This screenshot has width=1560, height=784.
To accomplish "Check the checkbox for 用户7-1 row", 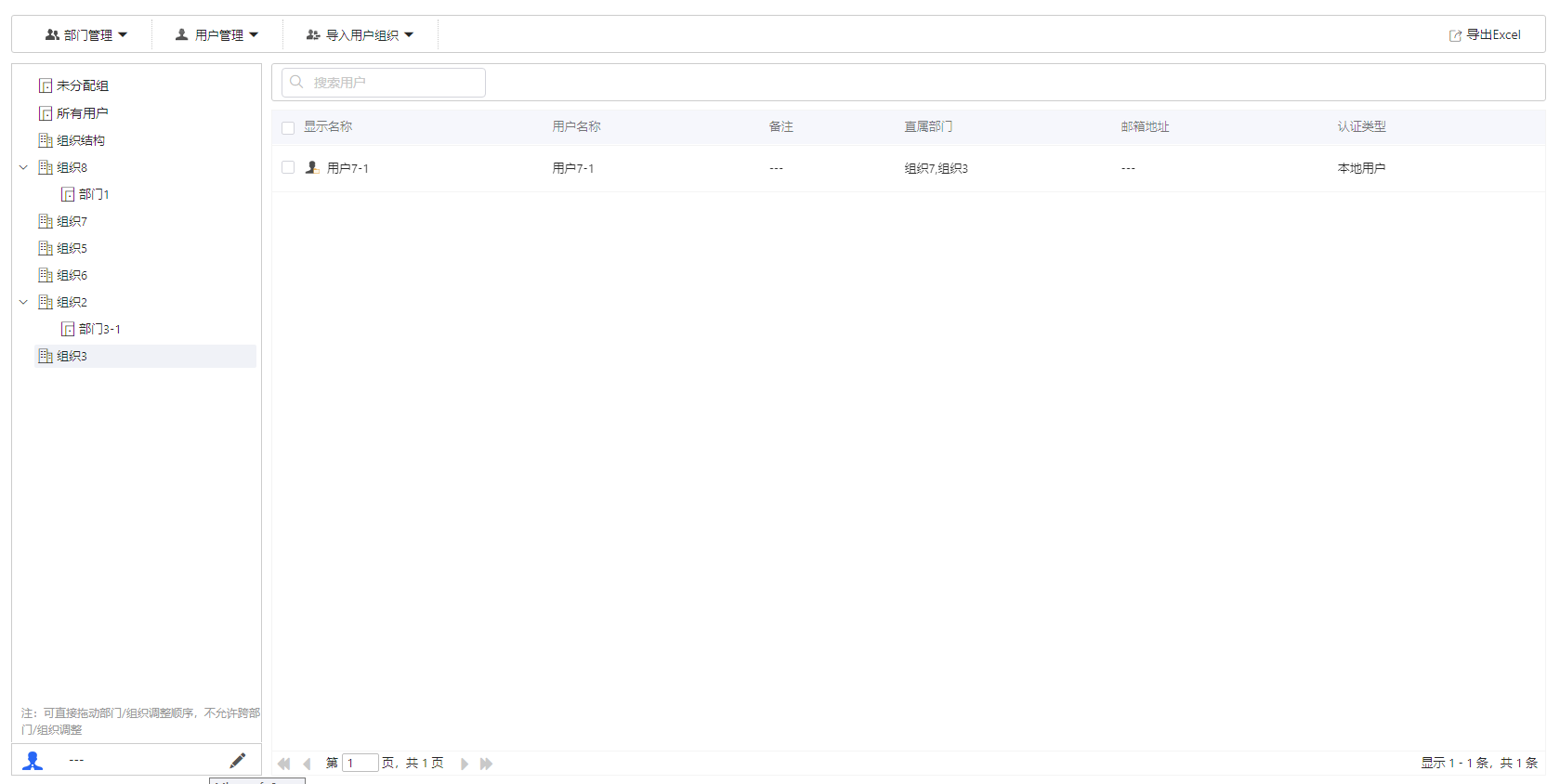I will pyautogui.click(x=288, y=168).
